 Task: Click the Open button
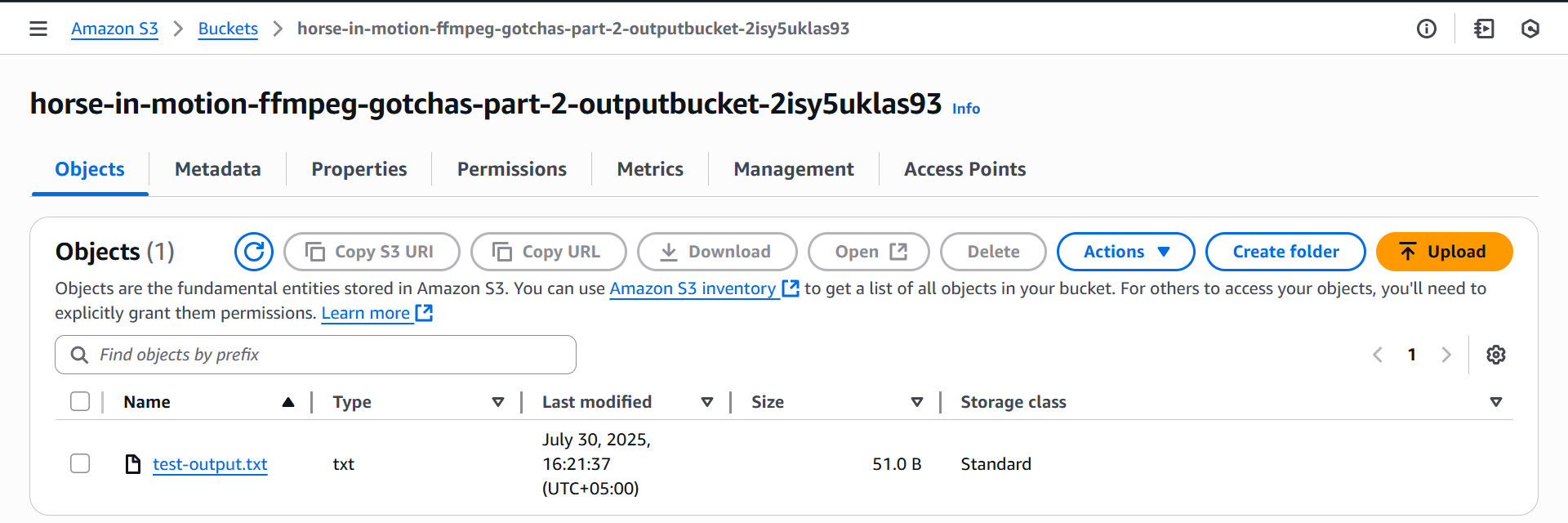[x=869, y=252]
